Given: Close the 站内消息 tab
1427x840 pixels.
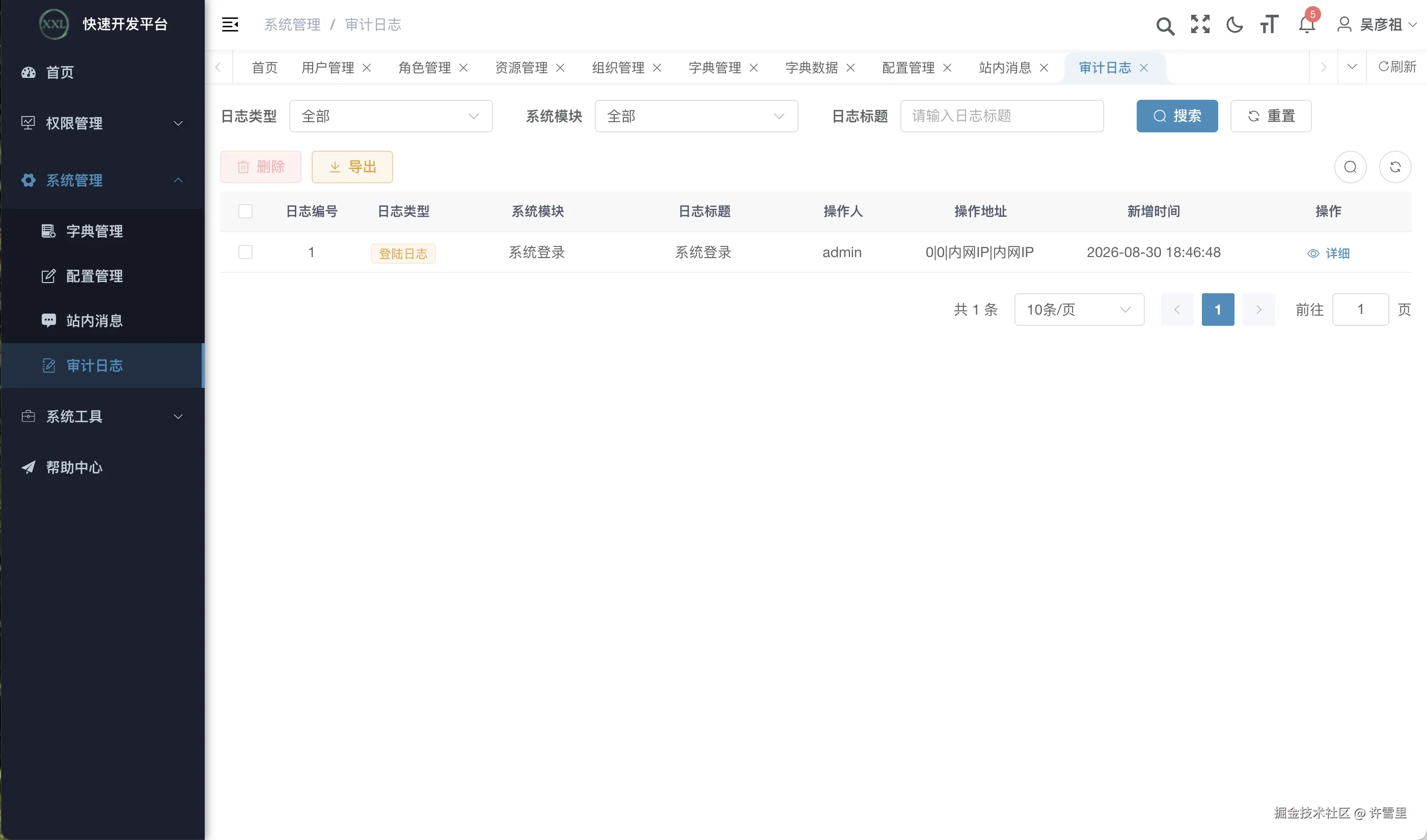Looking at the screenshot, I should coord(1045,68).
